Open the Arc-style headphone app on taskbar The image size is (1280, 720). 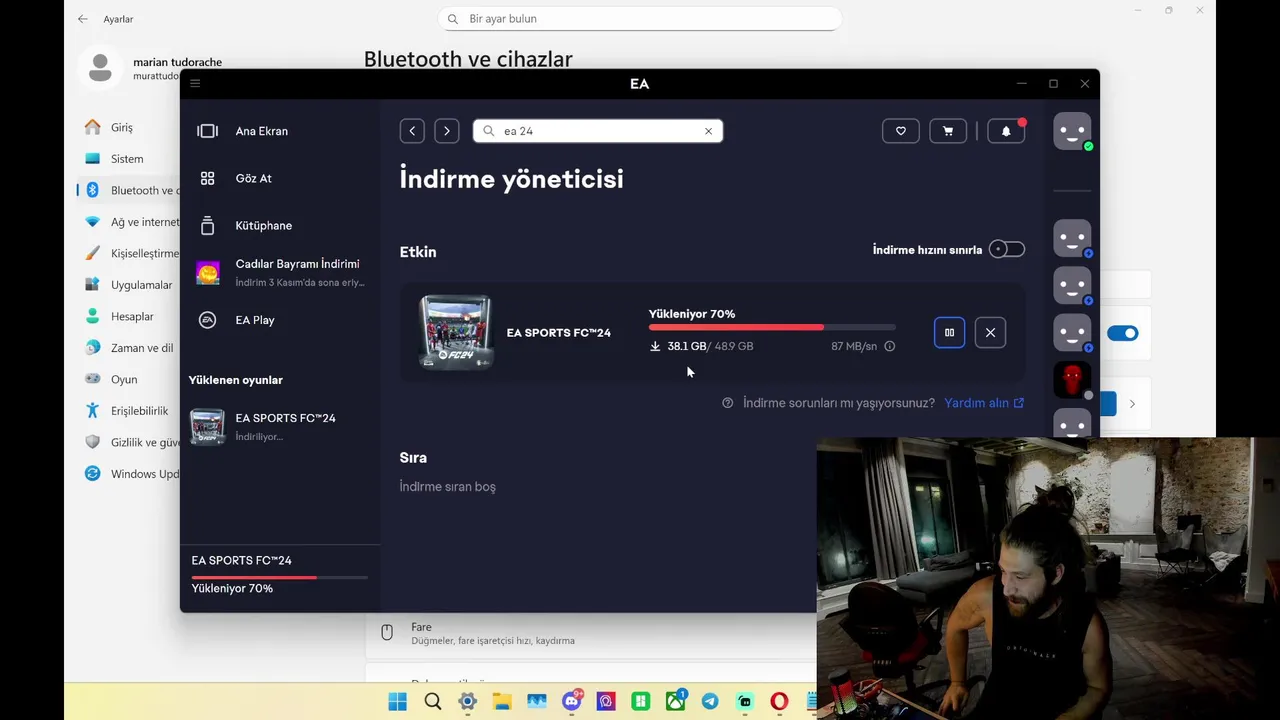coord(606,702)
